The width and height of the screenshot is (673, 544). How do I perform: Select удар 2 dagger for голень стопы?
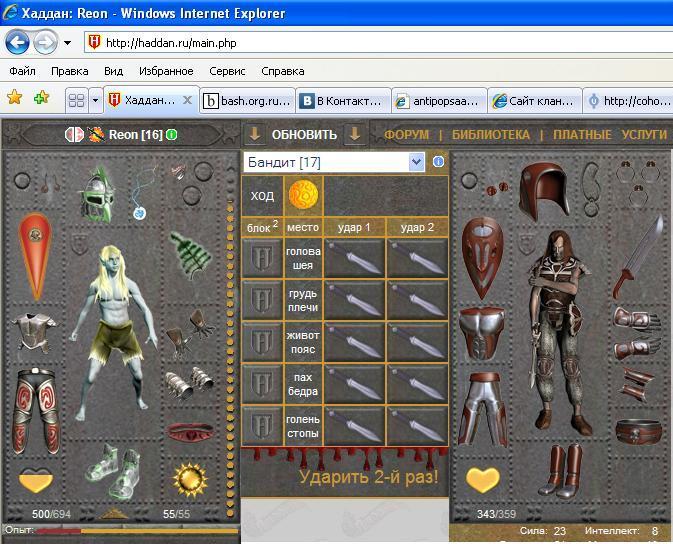click(417, 426)
